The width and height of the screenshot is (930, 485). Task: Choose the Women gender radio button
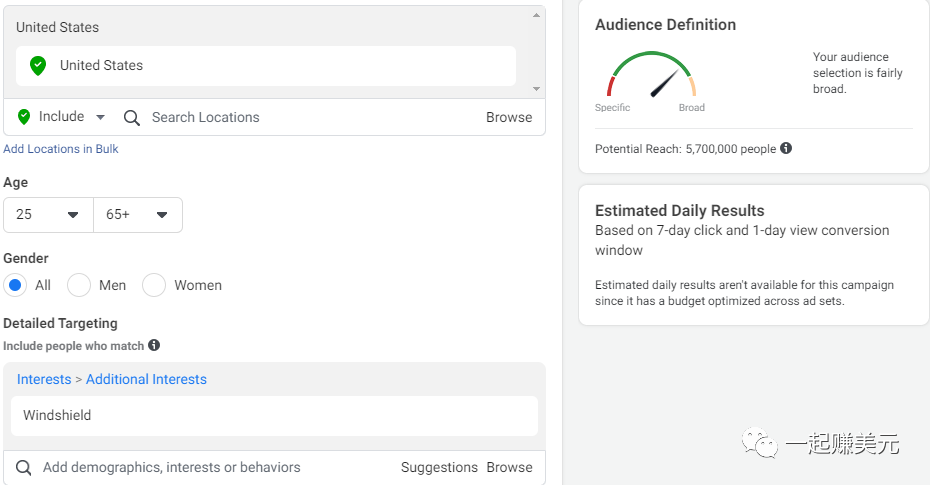[154, 285]
